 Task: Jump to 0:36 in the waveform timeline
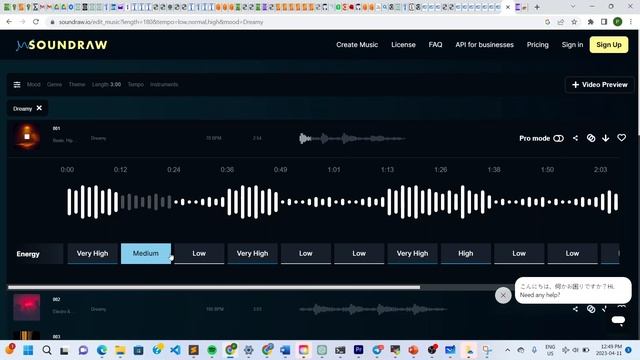tap(227, 169)
